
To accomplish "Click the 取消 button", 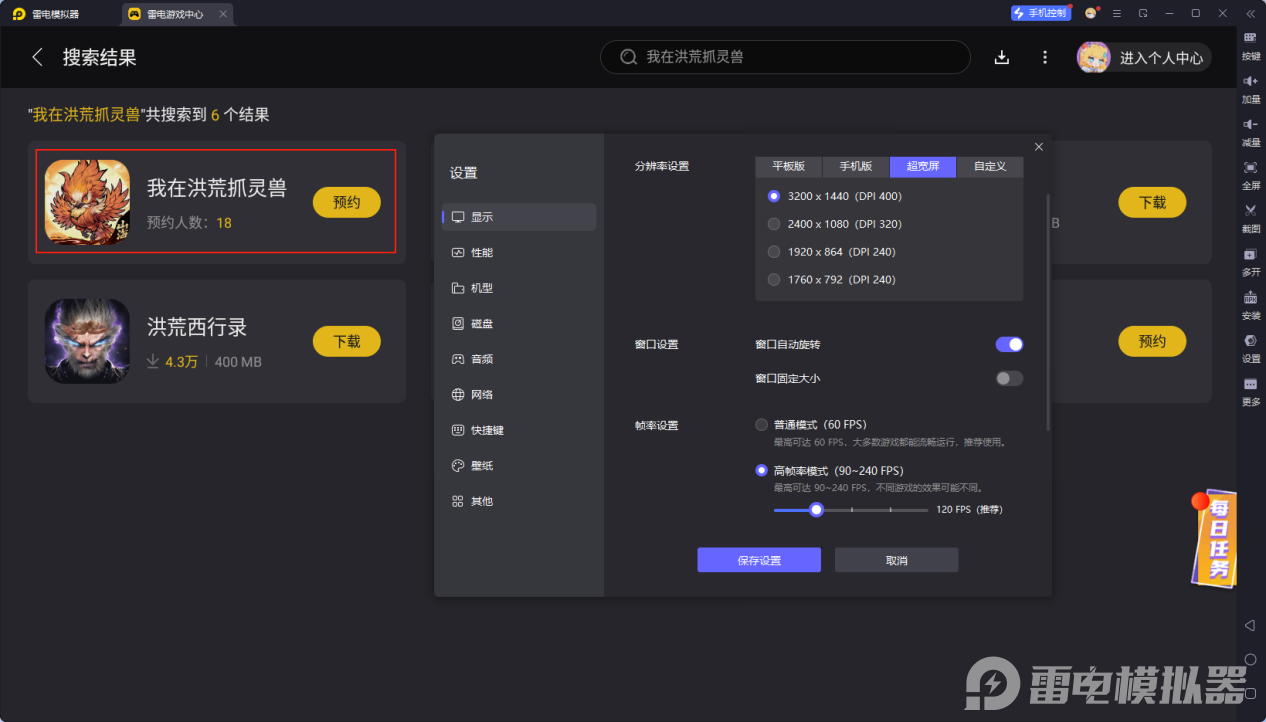I will (x=897, y=560).
